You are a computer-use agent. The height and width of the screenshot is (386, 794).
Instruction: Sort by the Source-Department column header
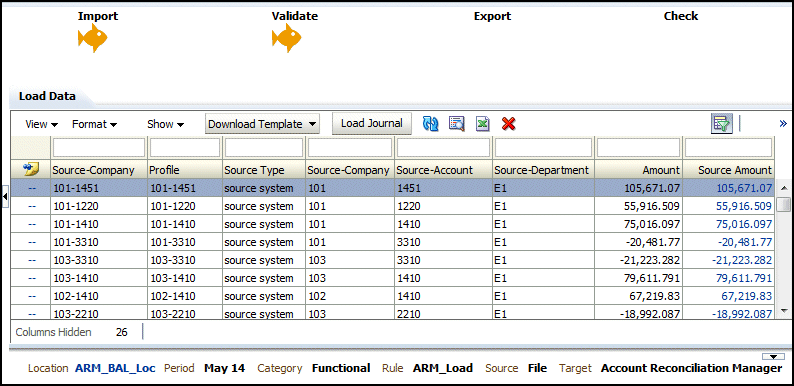[x=543, y=170]
